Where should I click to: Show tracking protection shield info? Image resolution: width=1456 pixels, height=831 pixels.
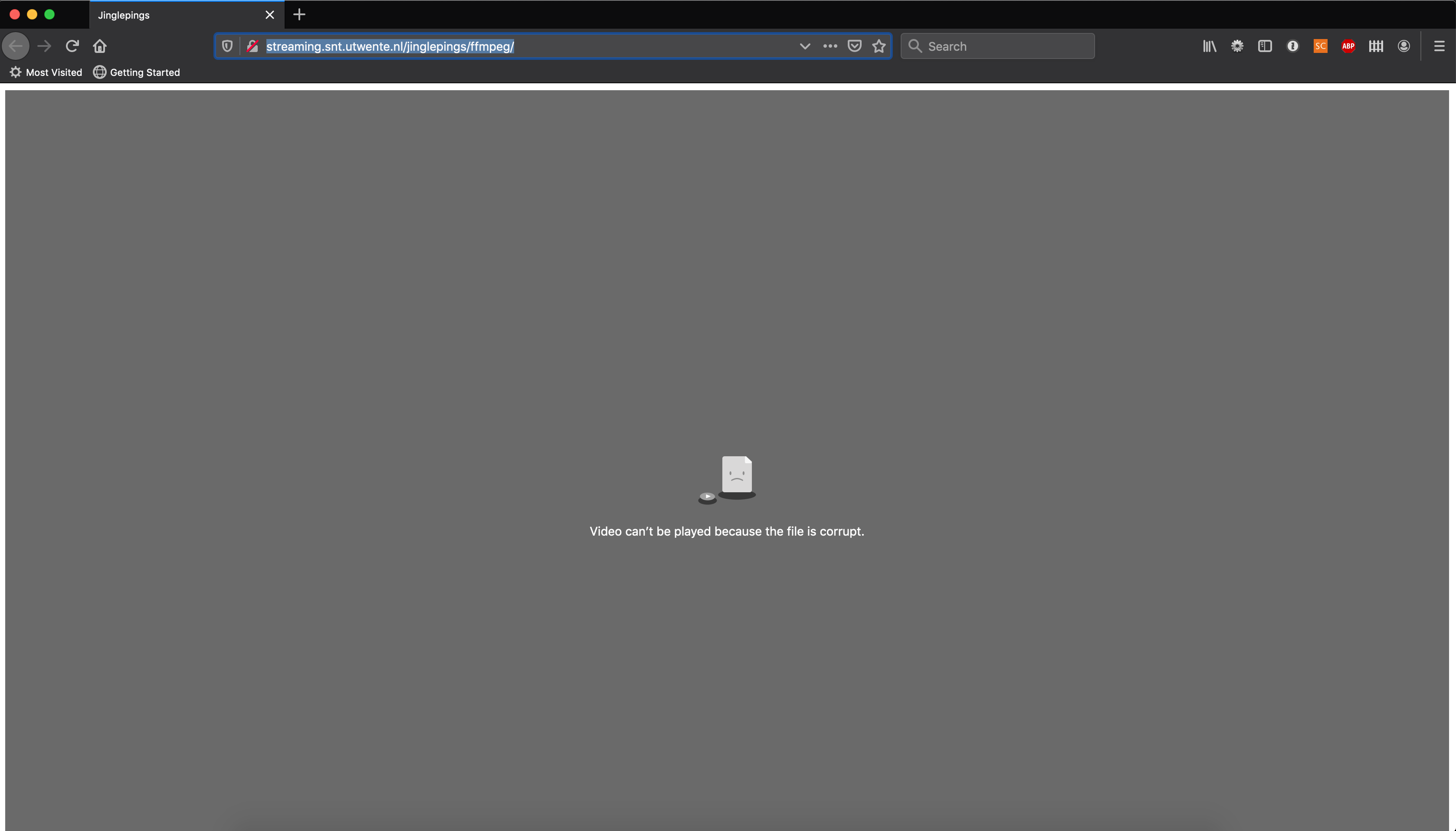click(227, 46)
